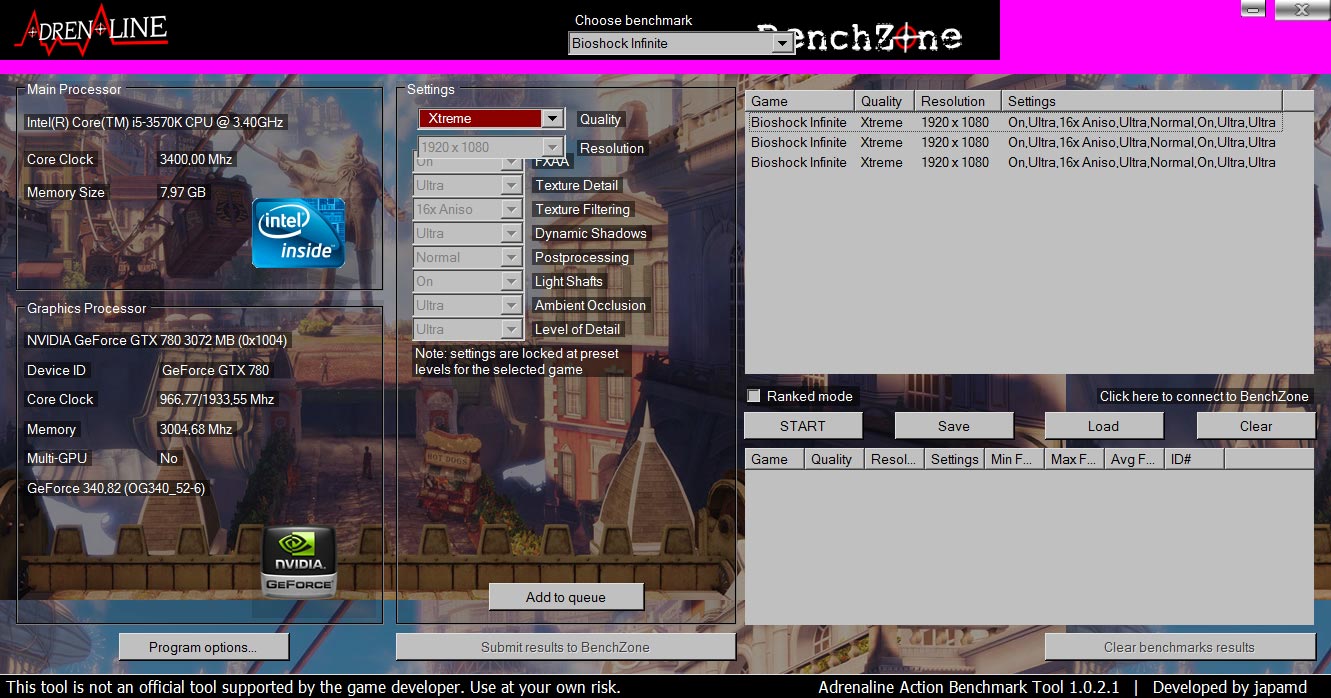Click Add to queue button
This screenshot has width=1331, height=698.
[565, 597]
